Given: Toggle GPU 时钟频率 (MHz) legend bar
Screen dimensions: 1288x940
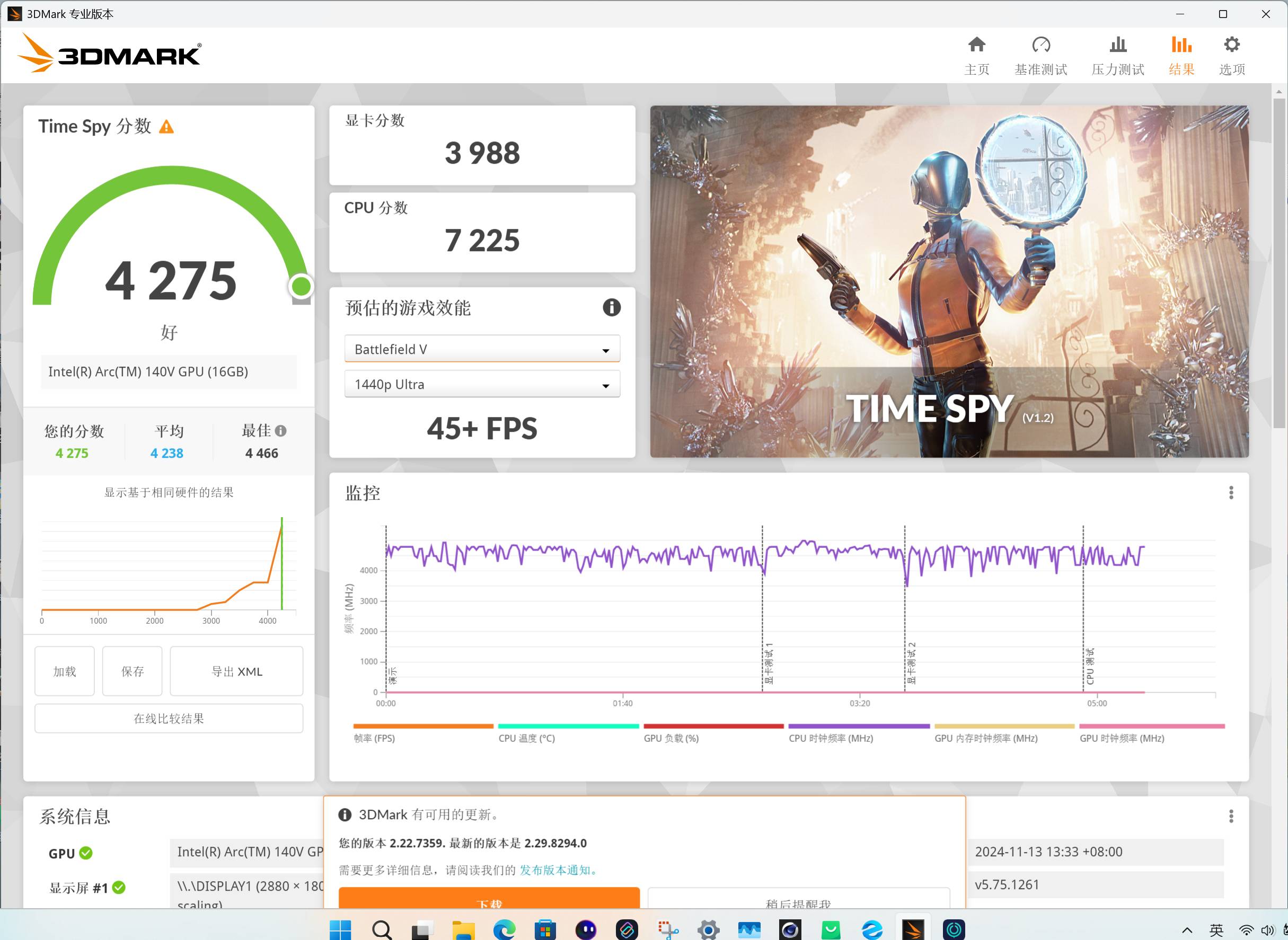Looking at the screenshot, I should pos(1152,726).
